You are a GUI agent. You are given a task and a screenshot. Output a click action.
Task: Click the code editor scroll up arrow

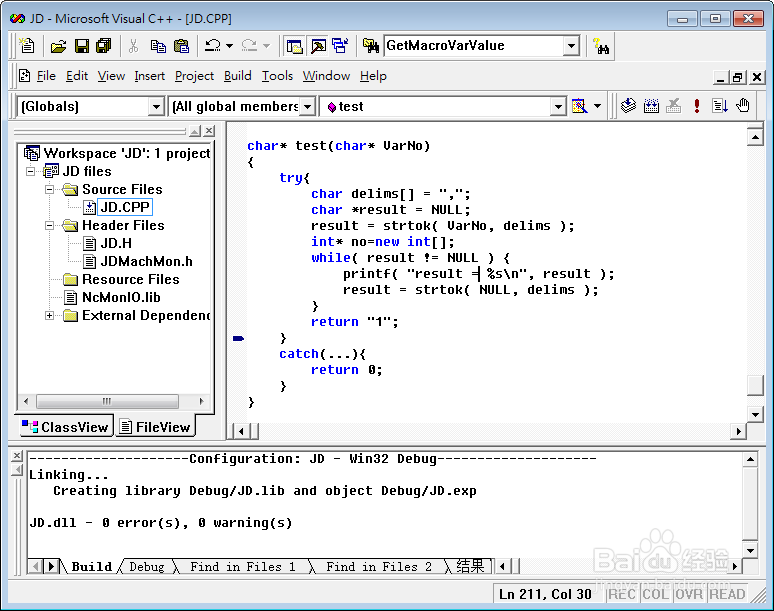tap(755, 136)
